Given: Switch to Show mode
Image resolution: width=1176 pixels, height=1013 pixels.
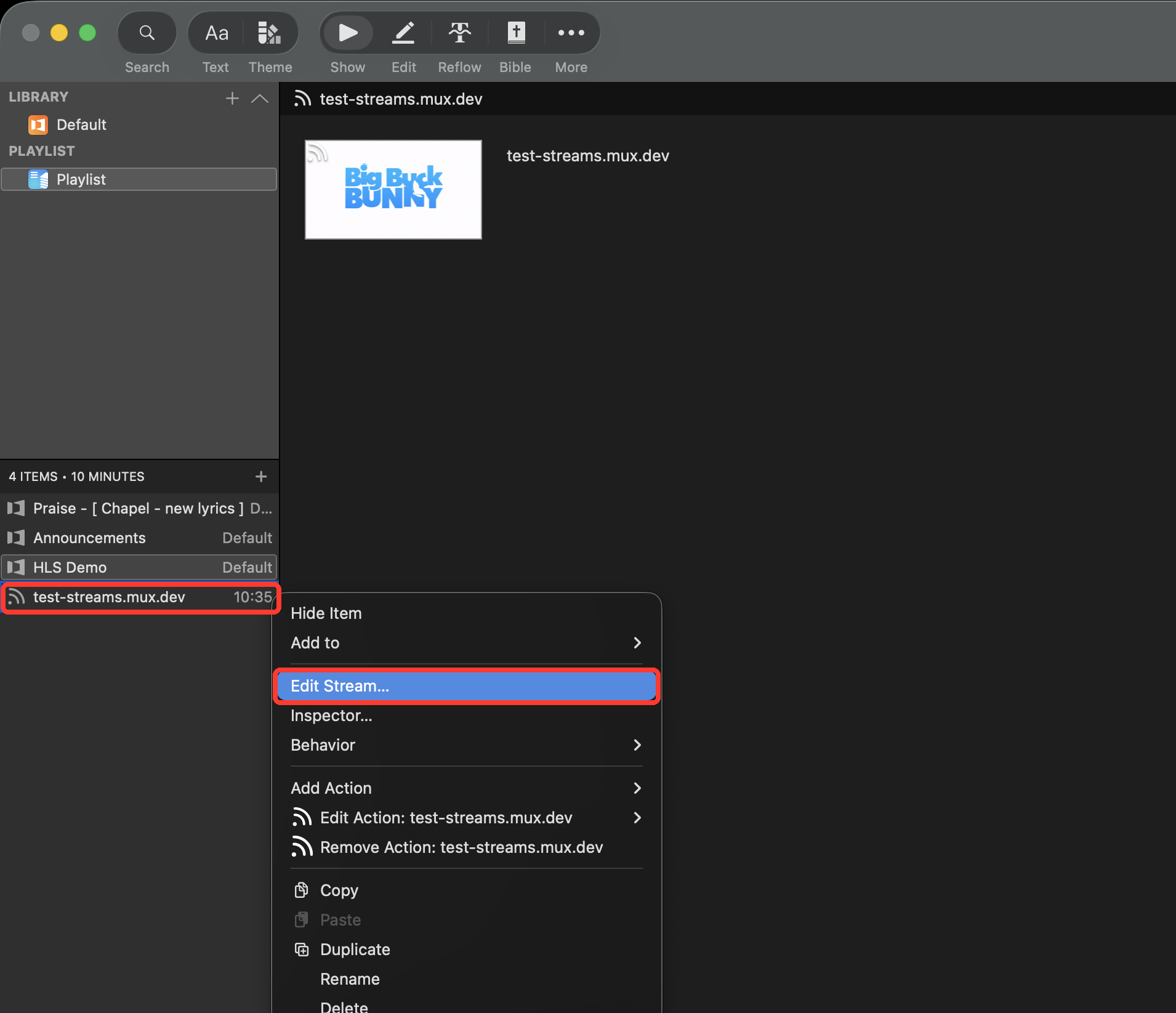Looking at the screenshot, I should [x=348, y=33].
